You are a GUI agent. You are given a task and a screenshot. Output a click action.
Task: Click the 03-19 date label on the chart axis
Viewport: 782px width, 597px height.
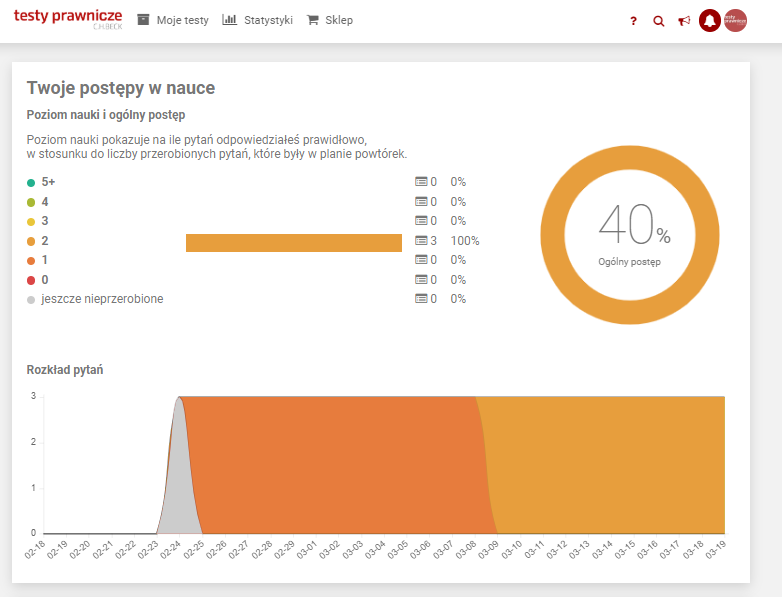(x=716, y=549)
